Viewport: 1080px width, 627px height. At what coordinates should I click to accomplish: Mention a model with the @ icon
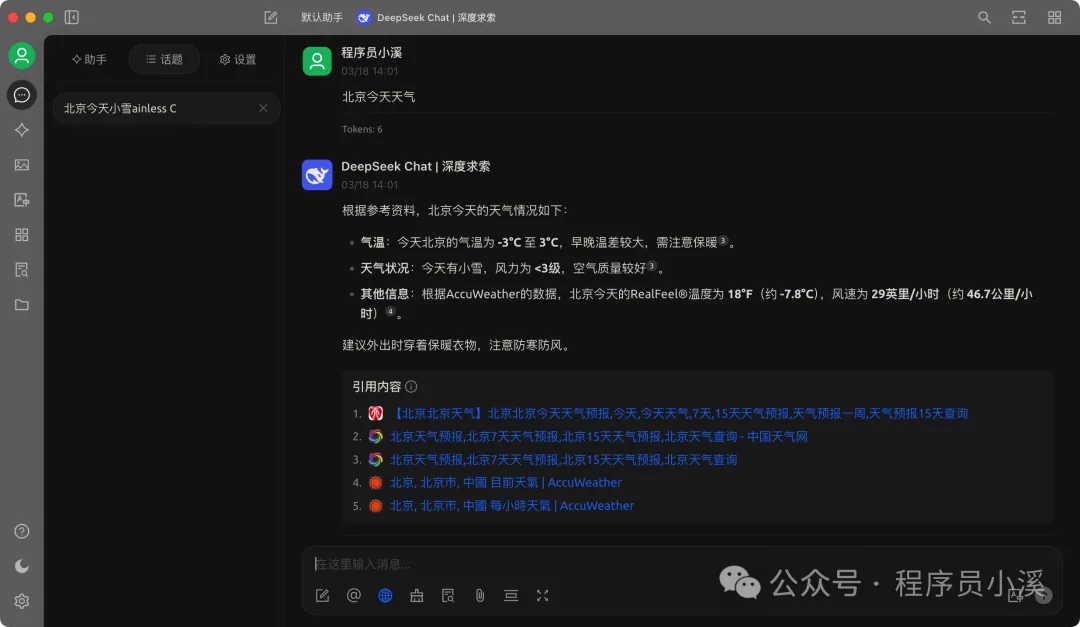click(353, 595)
